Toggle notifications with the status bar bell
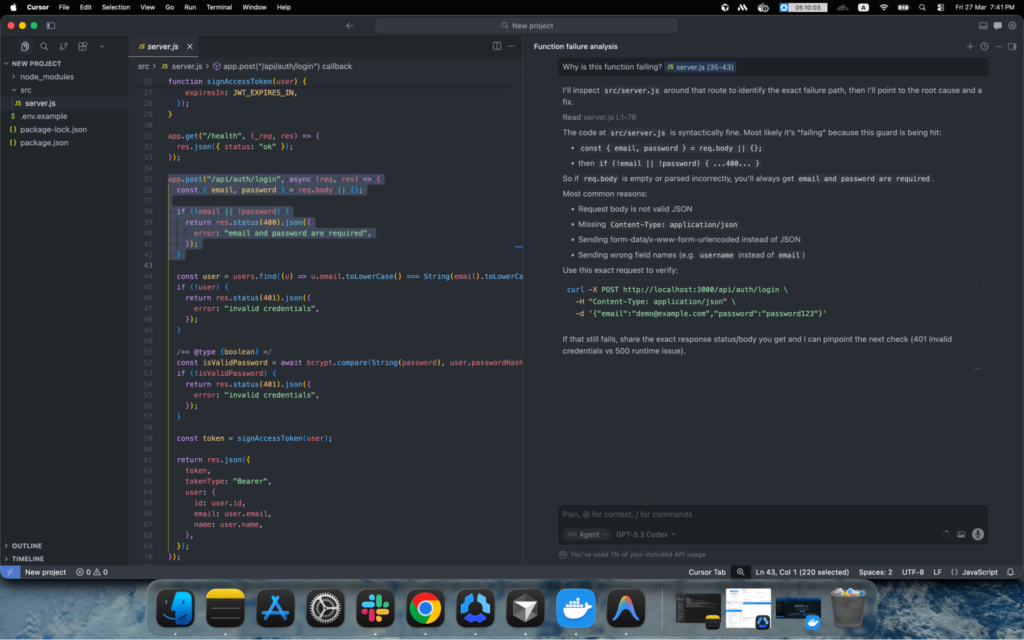The height and width of the screenshot is (640, 1024). click(1010, 572)
